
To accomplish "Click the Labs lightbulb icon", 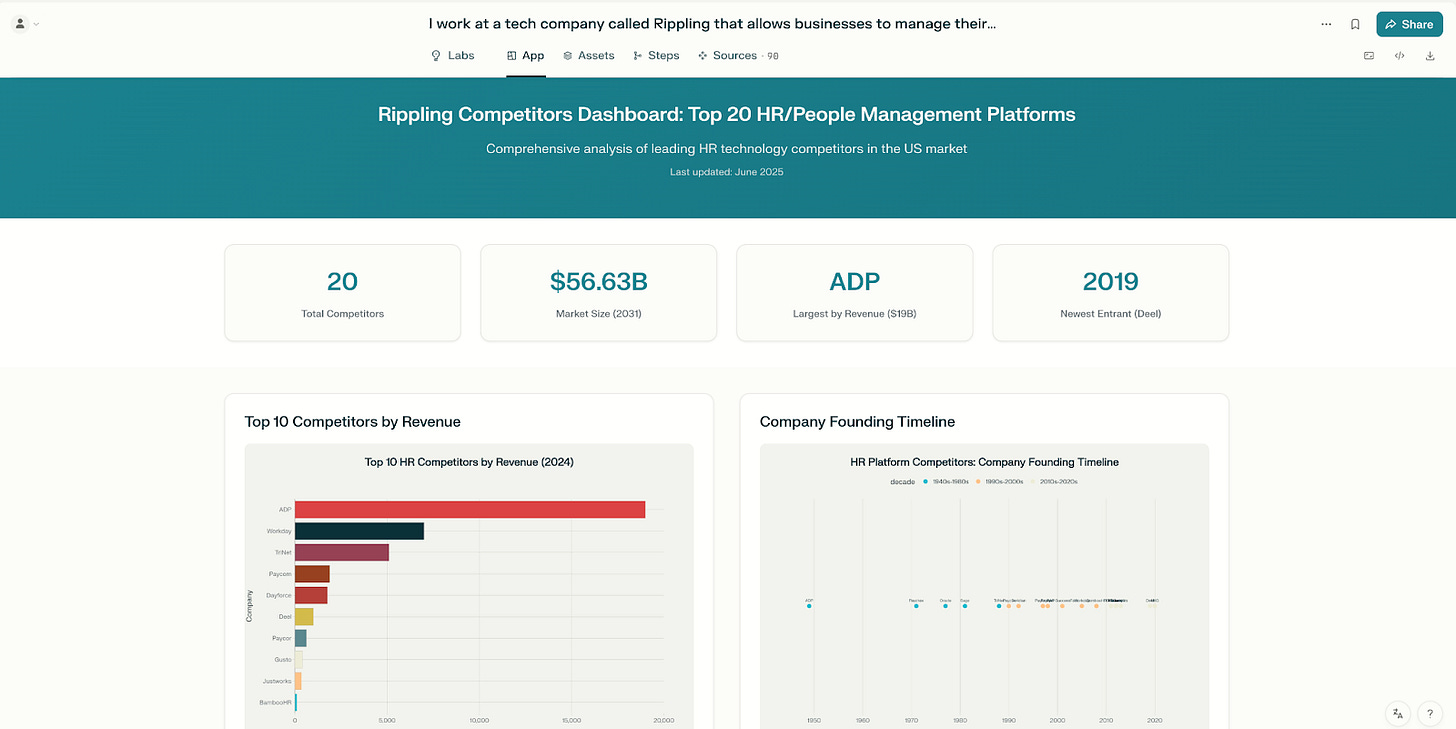I will 435,55.
